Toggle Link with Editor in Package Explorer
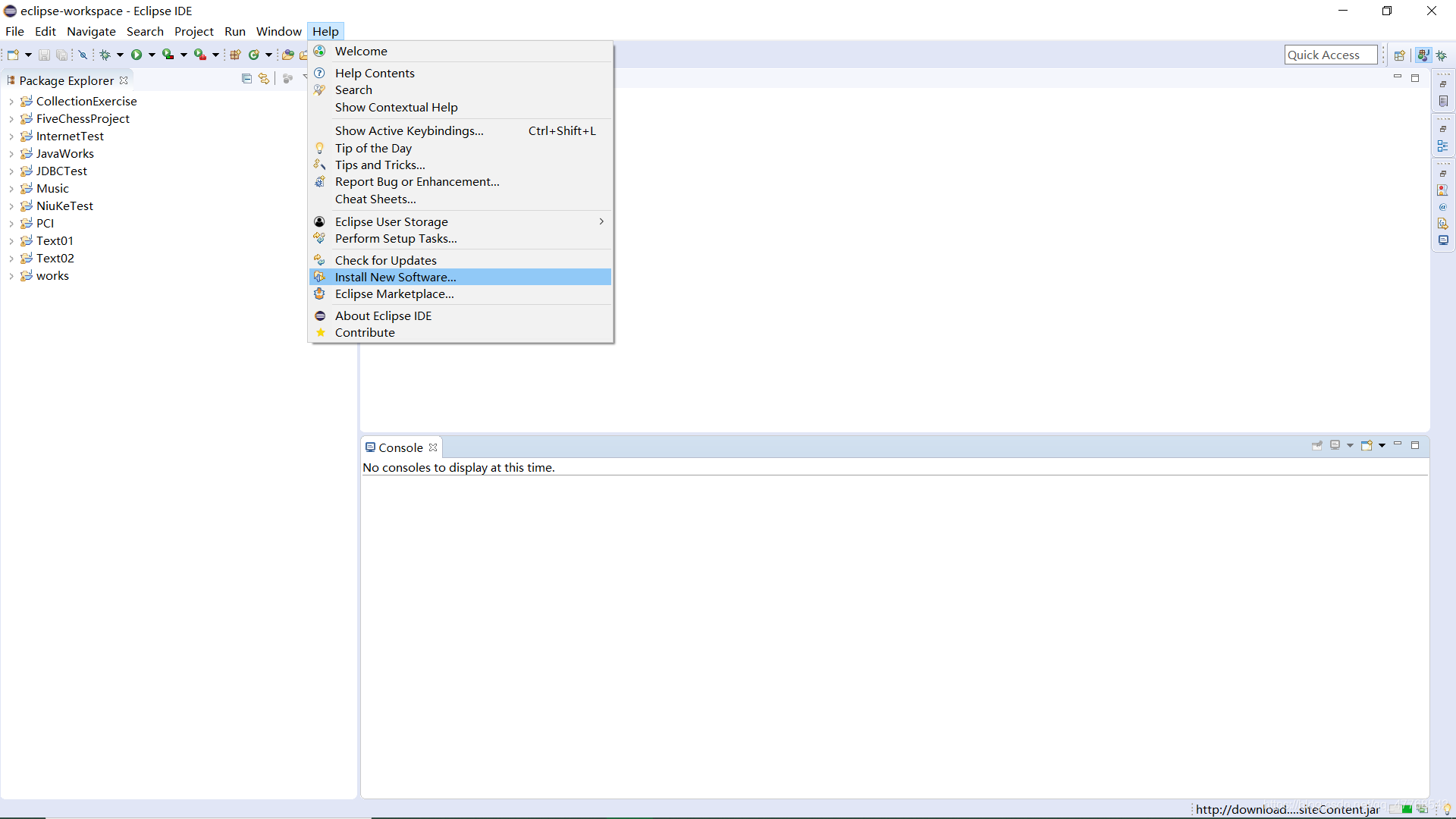This screenshot has width=1456, height=819. tap(264, 79)
